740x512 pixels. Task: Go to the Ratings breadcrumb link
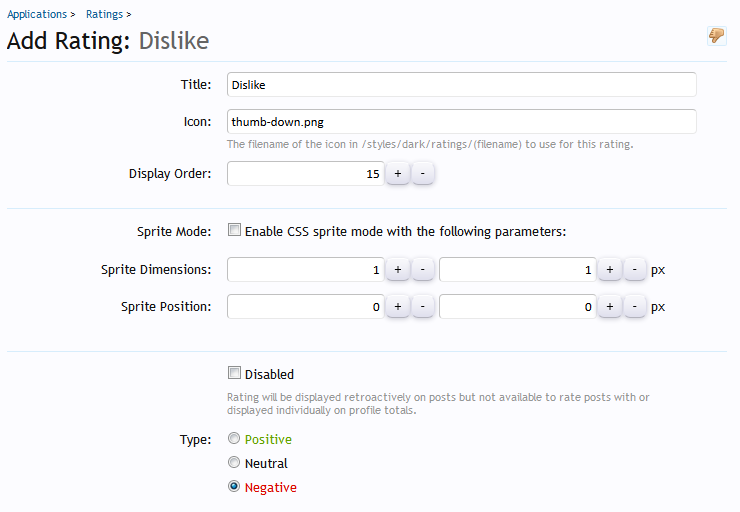tap(104, 14)
